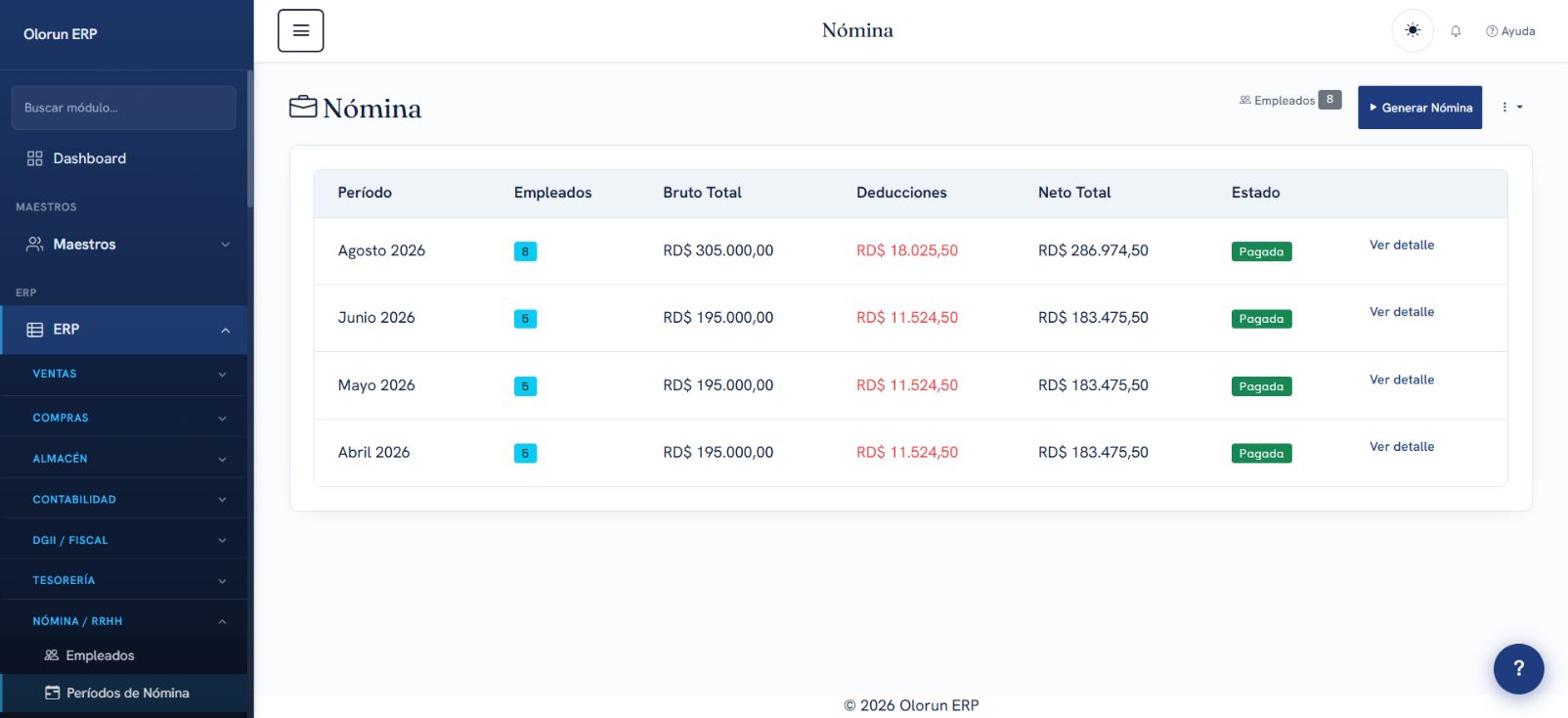
Task: Toggle the sun light/dark theme icon
Action: click(1413, 30)
